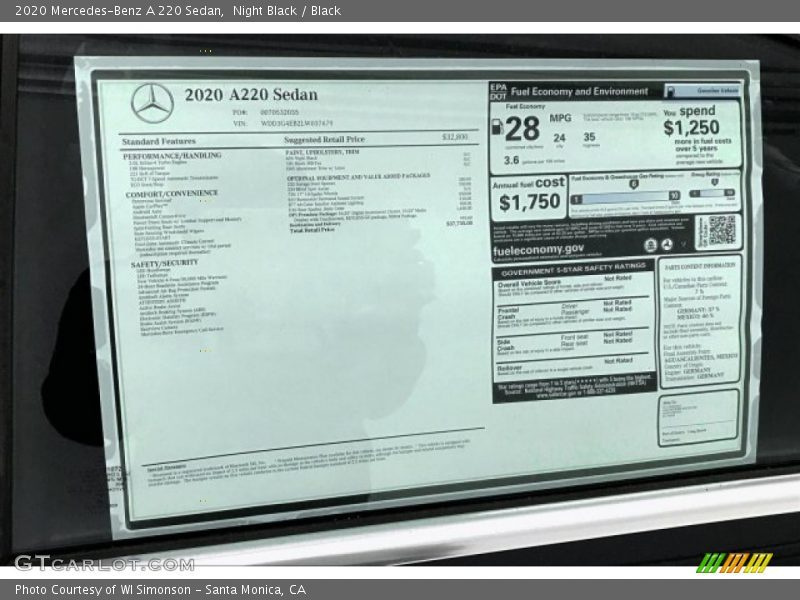Click the Smog Rating slider scale
Viewport: 800px width, 600px height.
point(714,194)
